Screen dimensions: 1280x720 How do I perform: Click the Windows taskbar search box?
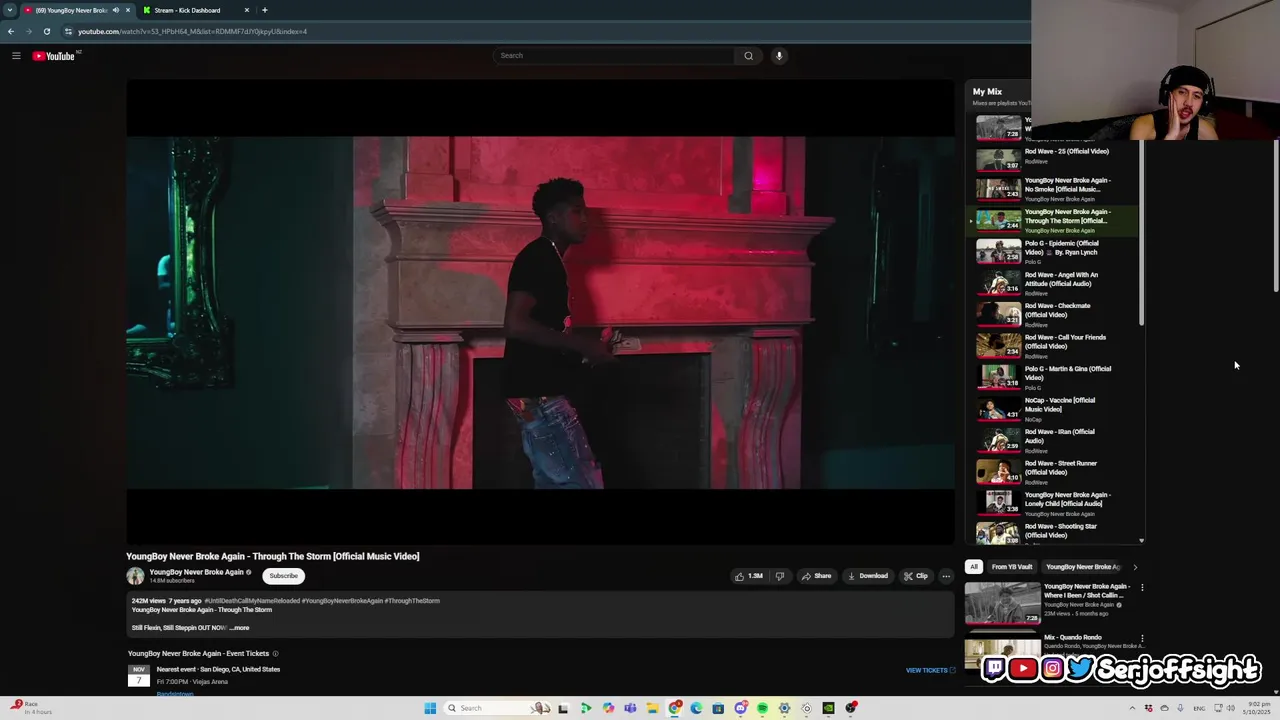[498, 708]
